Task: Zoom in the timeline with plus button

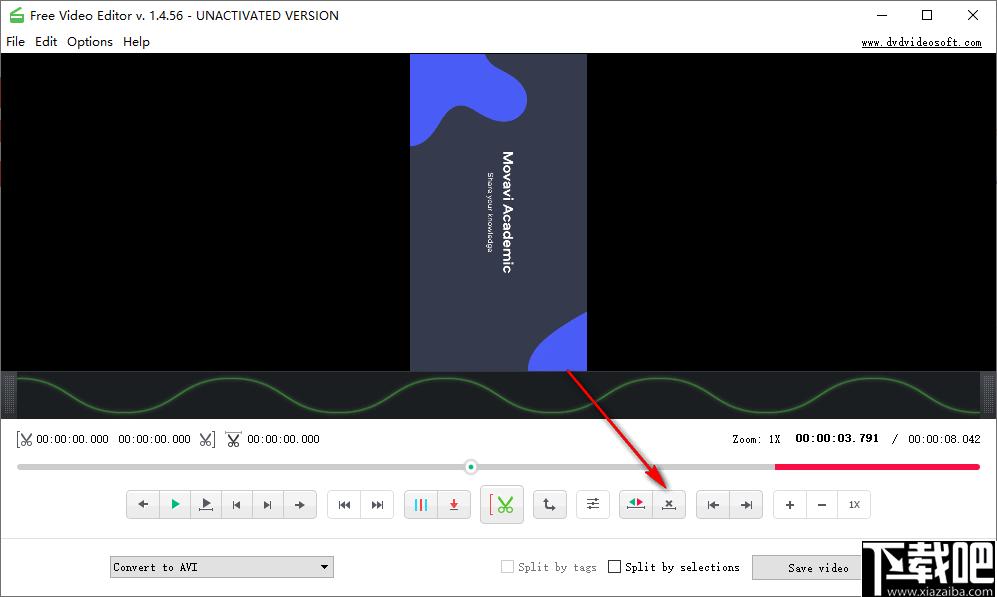Action: coord(790,505)
